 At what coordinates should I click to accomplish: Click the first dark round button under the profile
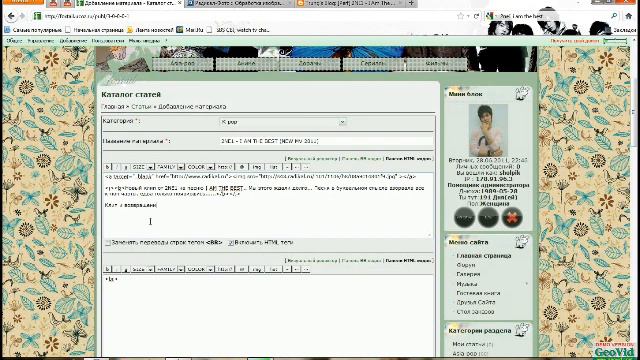(x=464, y=217)
